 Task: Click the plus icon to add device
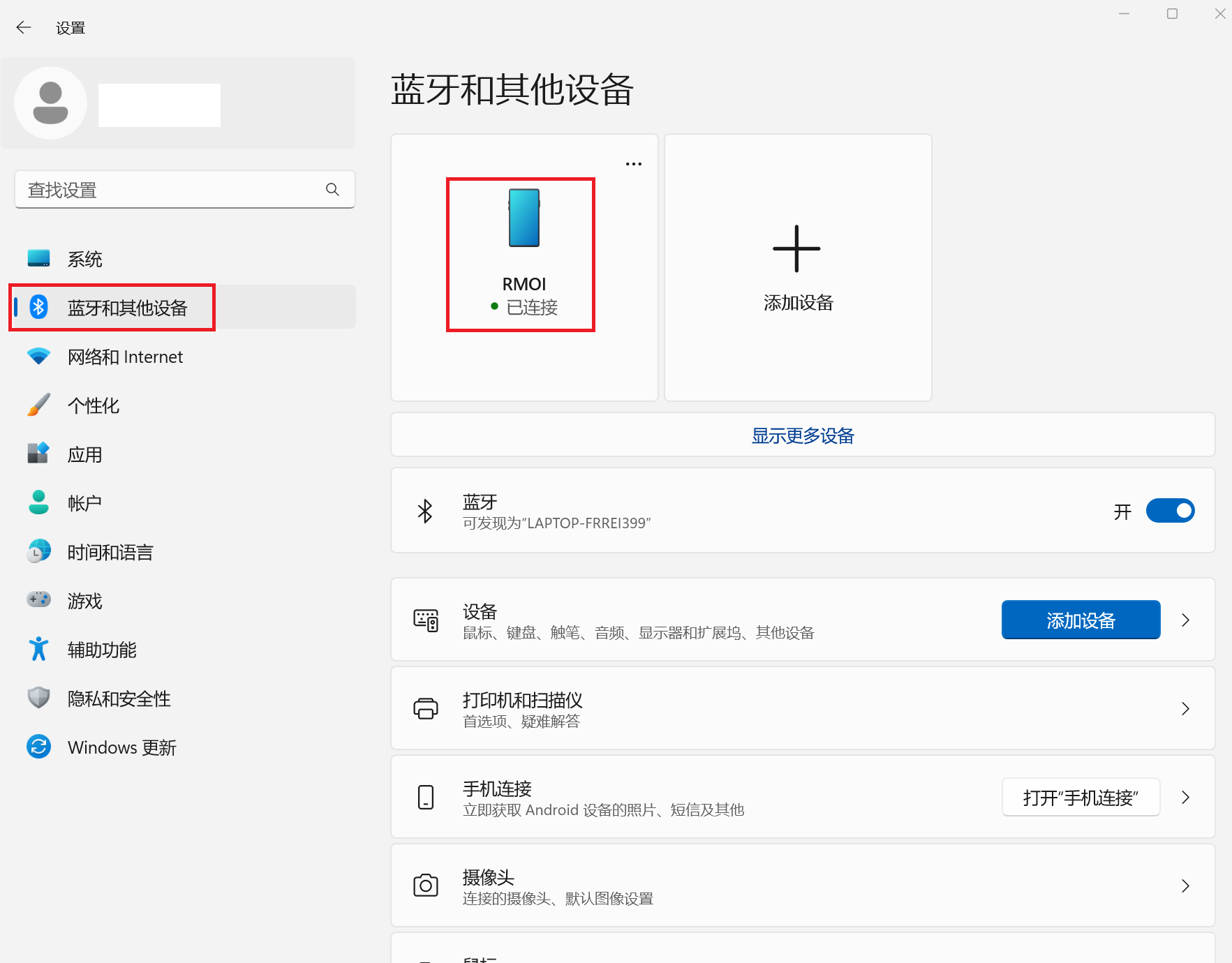[796, 249]
